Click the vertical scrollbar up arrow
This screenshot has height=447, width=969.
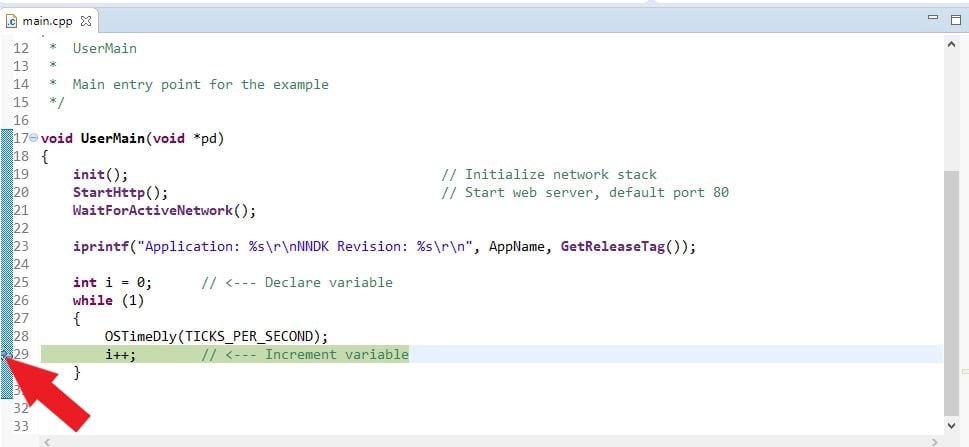click(x=951, y=46)
